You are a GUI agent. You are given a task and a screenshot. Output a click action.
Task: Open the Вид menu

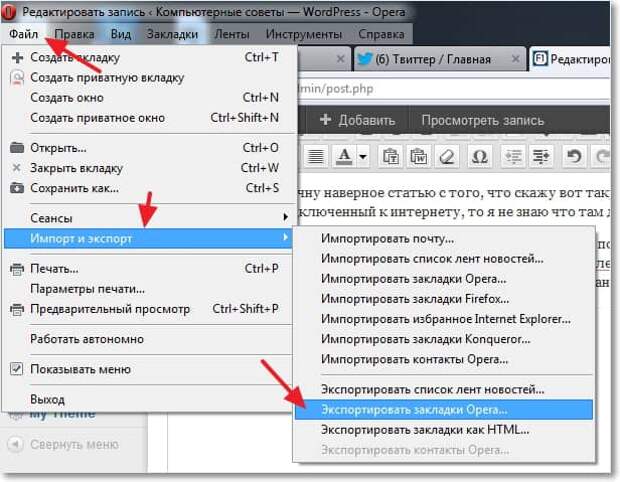coord(121,34)
